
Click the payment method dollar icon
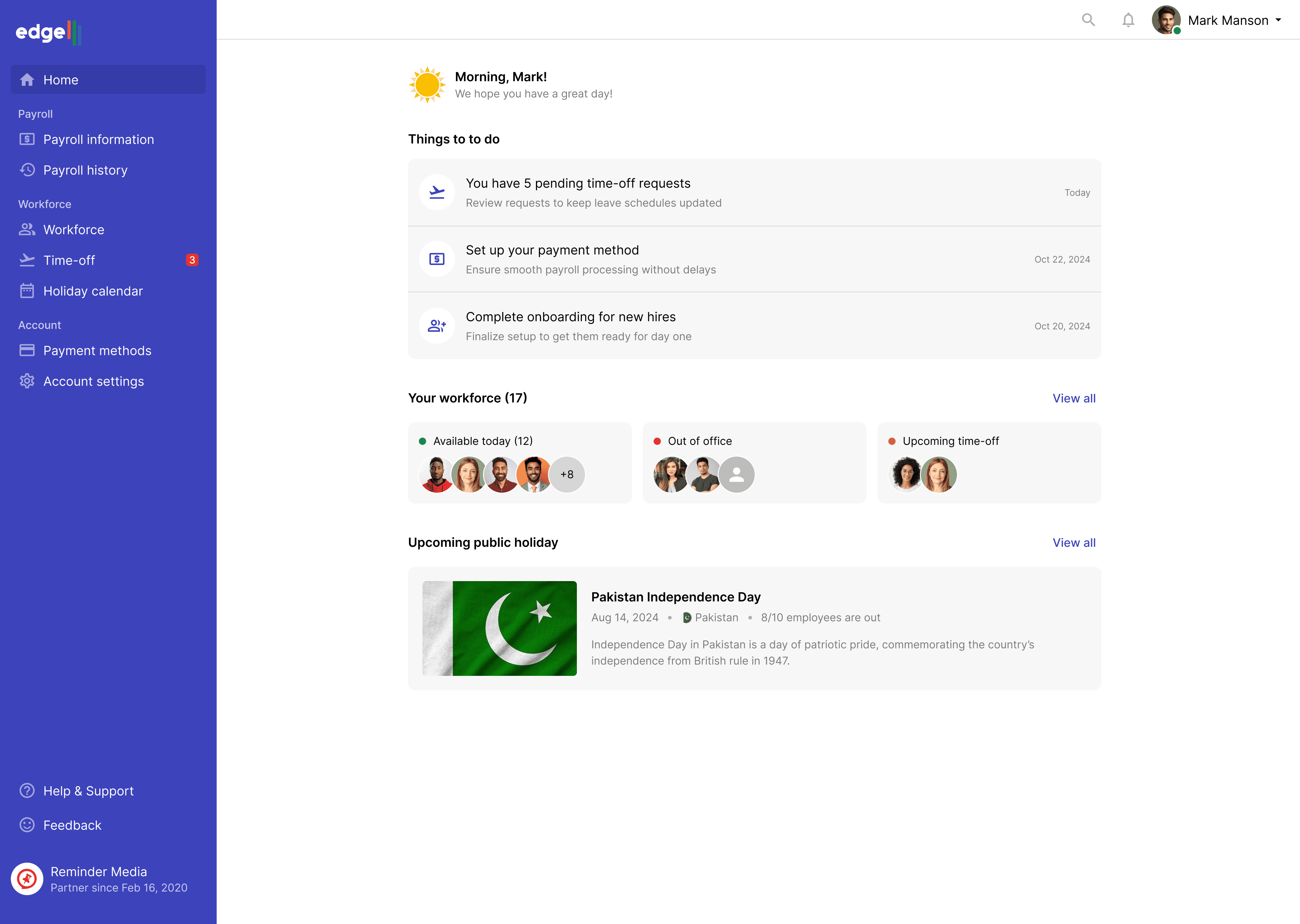tap(437, 260)
